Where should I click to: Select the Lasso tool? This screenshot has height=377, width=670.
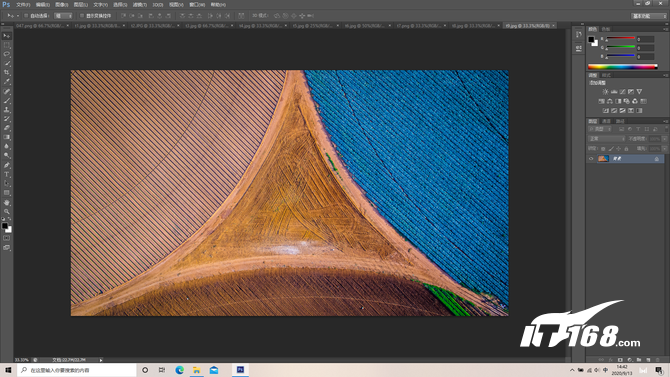point(6,54)
